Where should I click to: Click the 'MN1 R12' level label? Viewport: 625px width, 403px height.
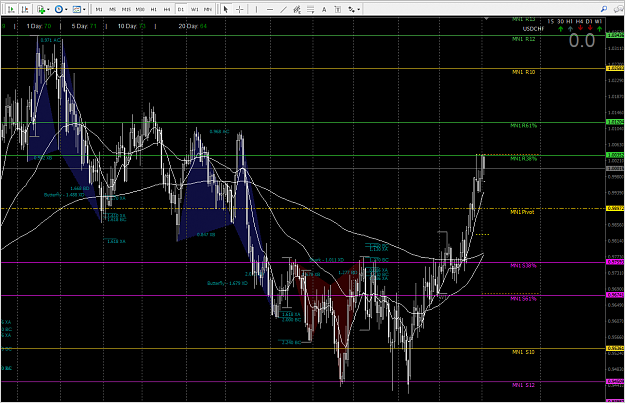523,39
